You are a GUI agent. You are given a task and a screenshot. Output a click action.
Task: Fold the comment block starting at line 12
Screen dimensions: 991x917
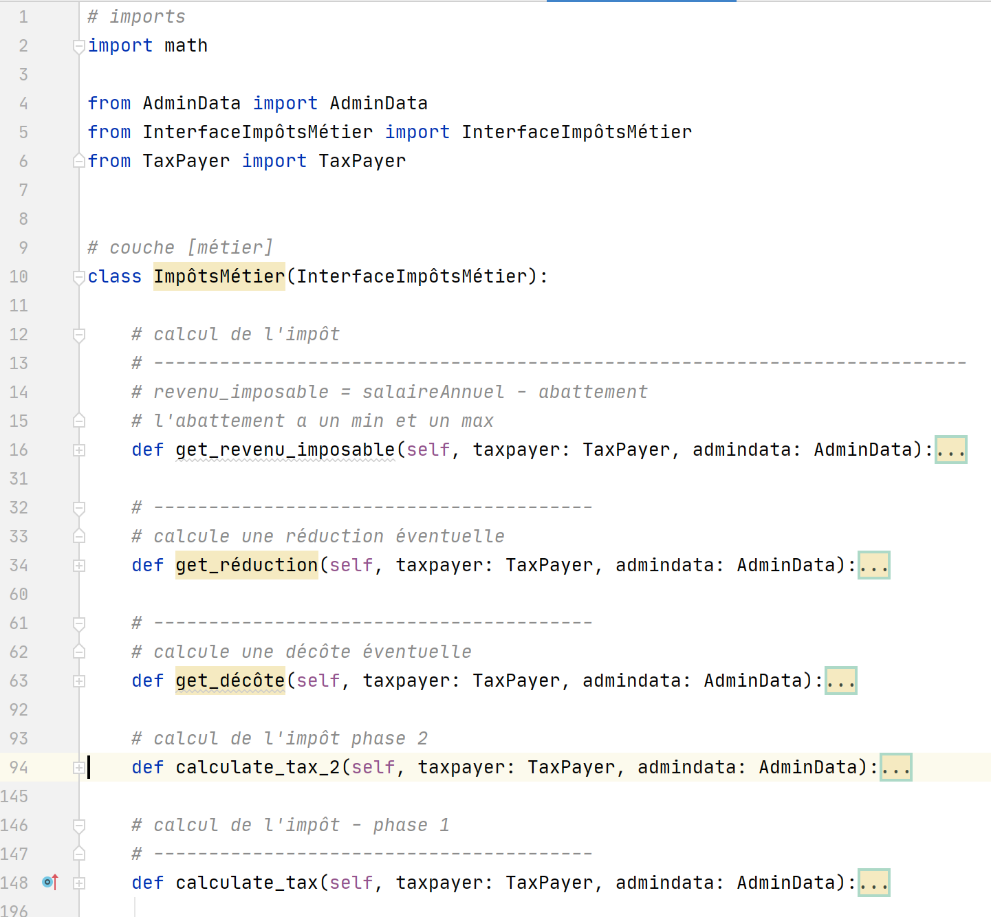pos(79,335)
